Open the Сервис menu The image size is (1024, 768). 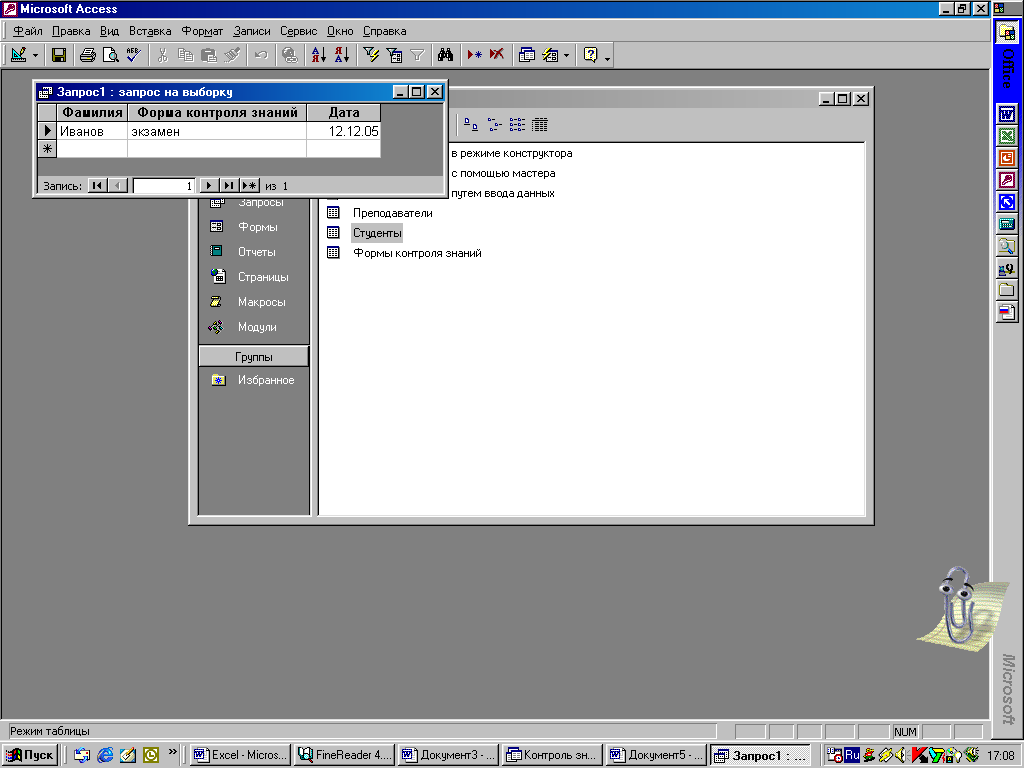(298, 31)
